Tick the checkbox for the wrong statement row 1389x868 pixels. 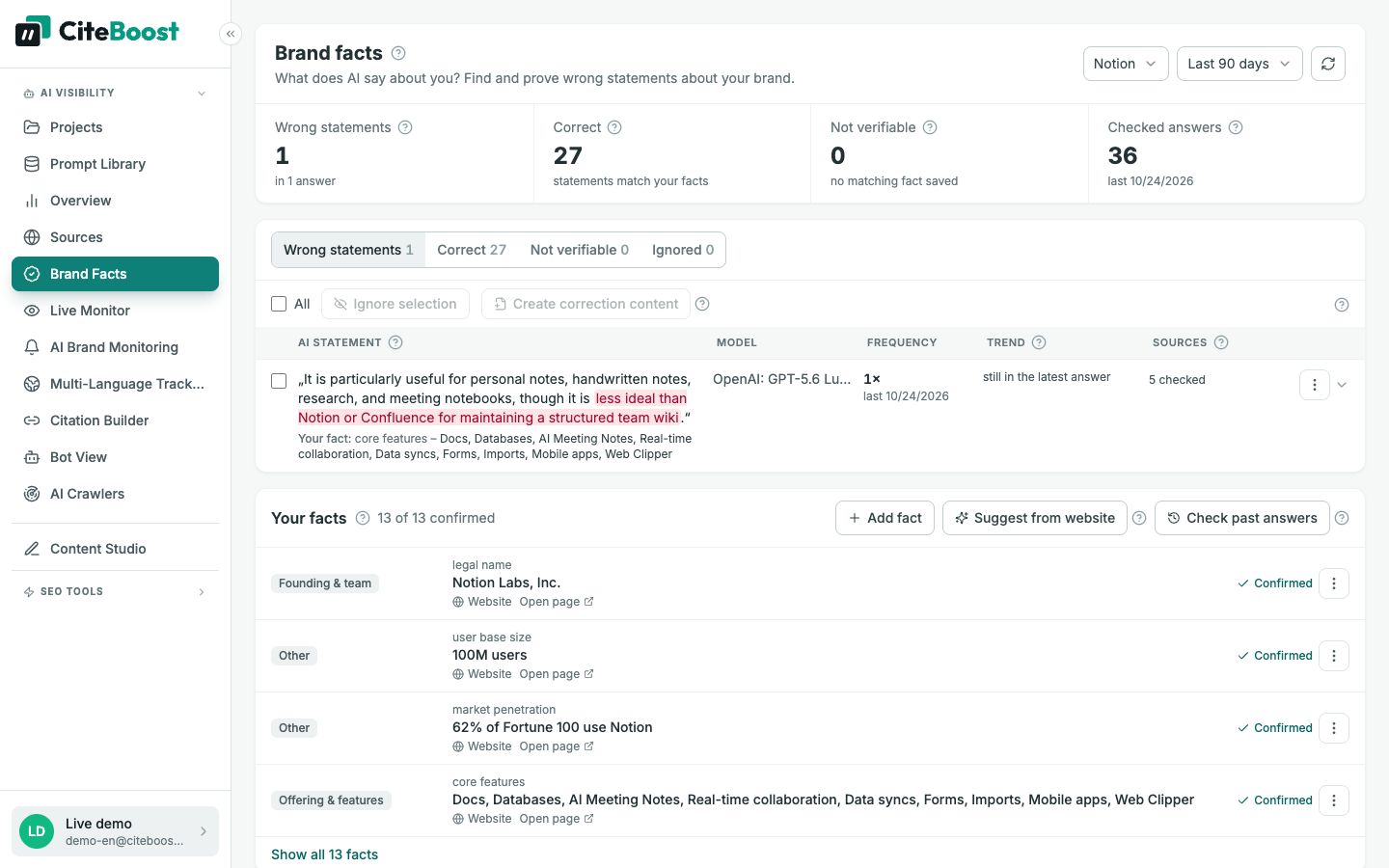click(x=279, y=381)
